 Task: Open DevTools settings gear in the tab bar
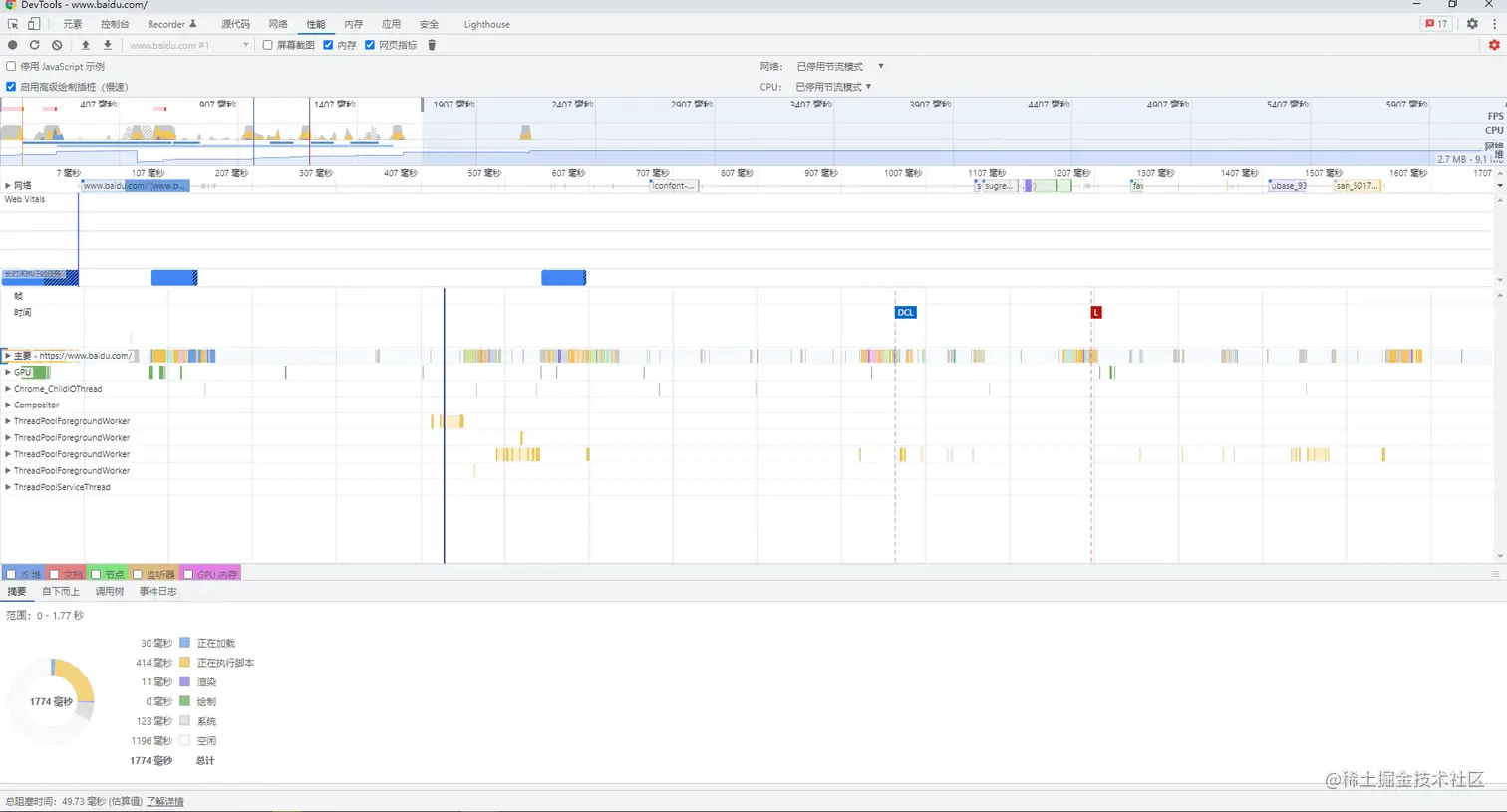coord(1472,24)
